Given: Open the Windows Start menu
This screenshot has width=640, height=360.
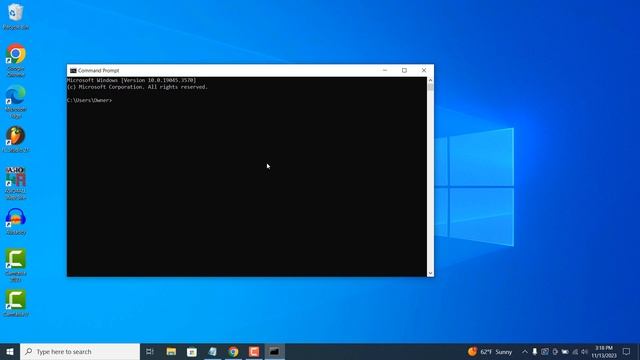Looking at the screenshot, I should 10,351.
